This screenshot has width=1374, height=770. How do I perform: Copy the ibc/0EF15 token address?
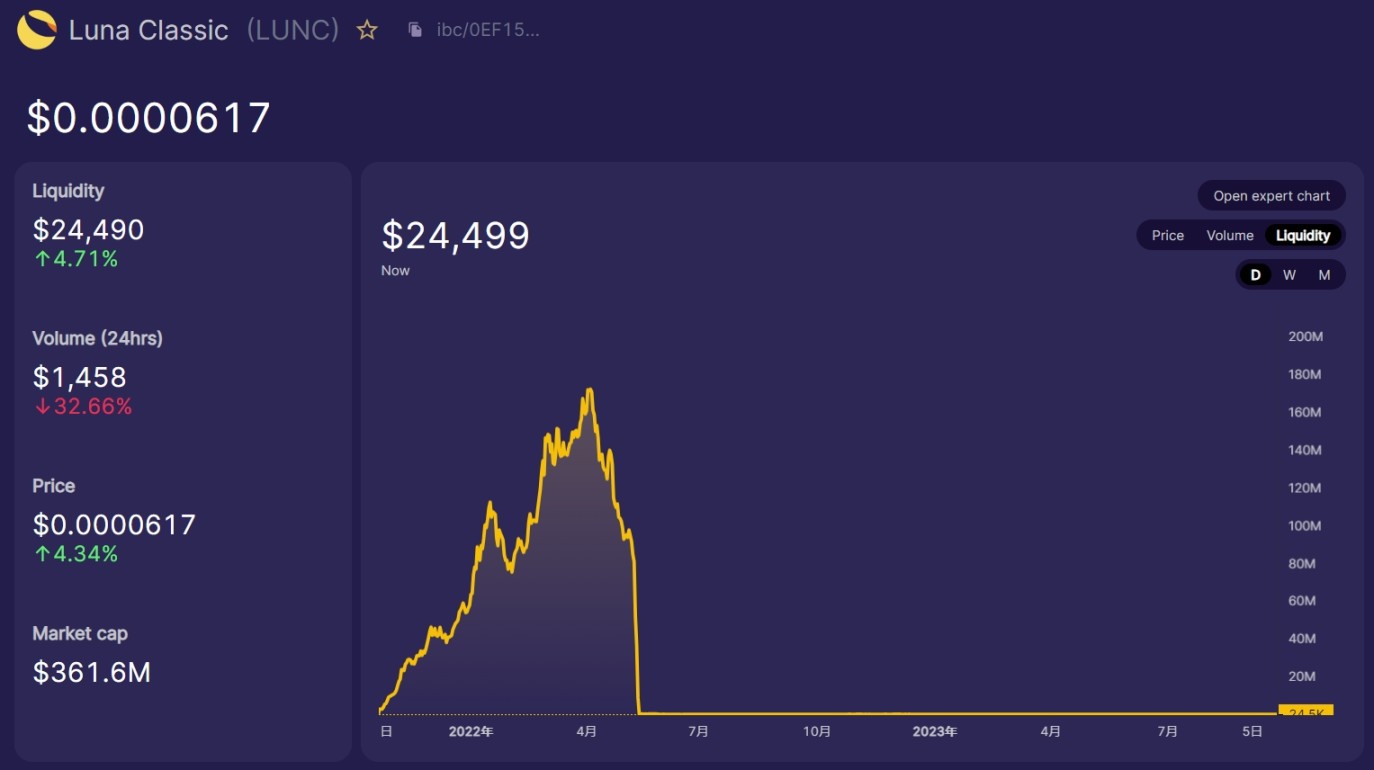[x=414, y=29]
